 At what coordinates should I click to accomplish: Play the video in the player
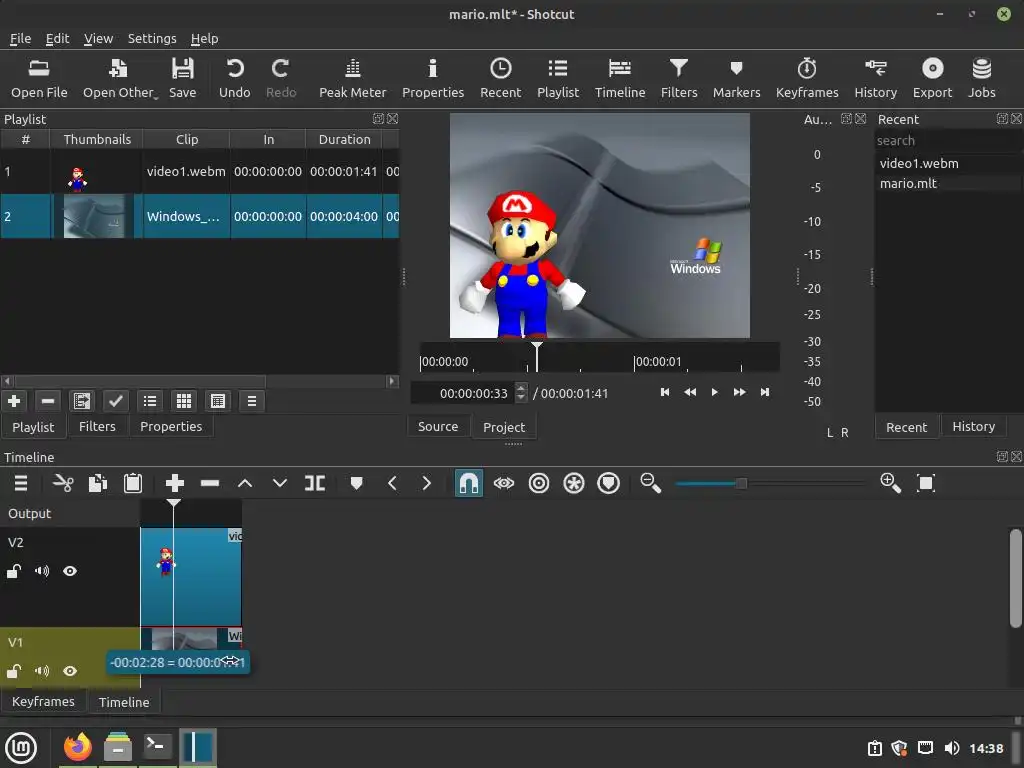pyautogui.click(x=714, y=392)
